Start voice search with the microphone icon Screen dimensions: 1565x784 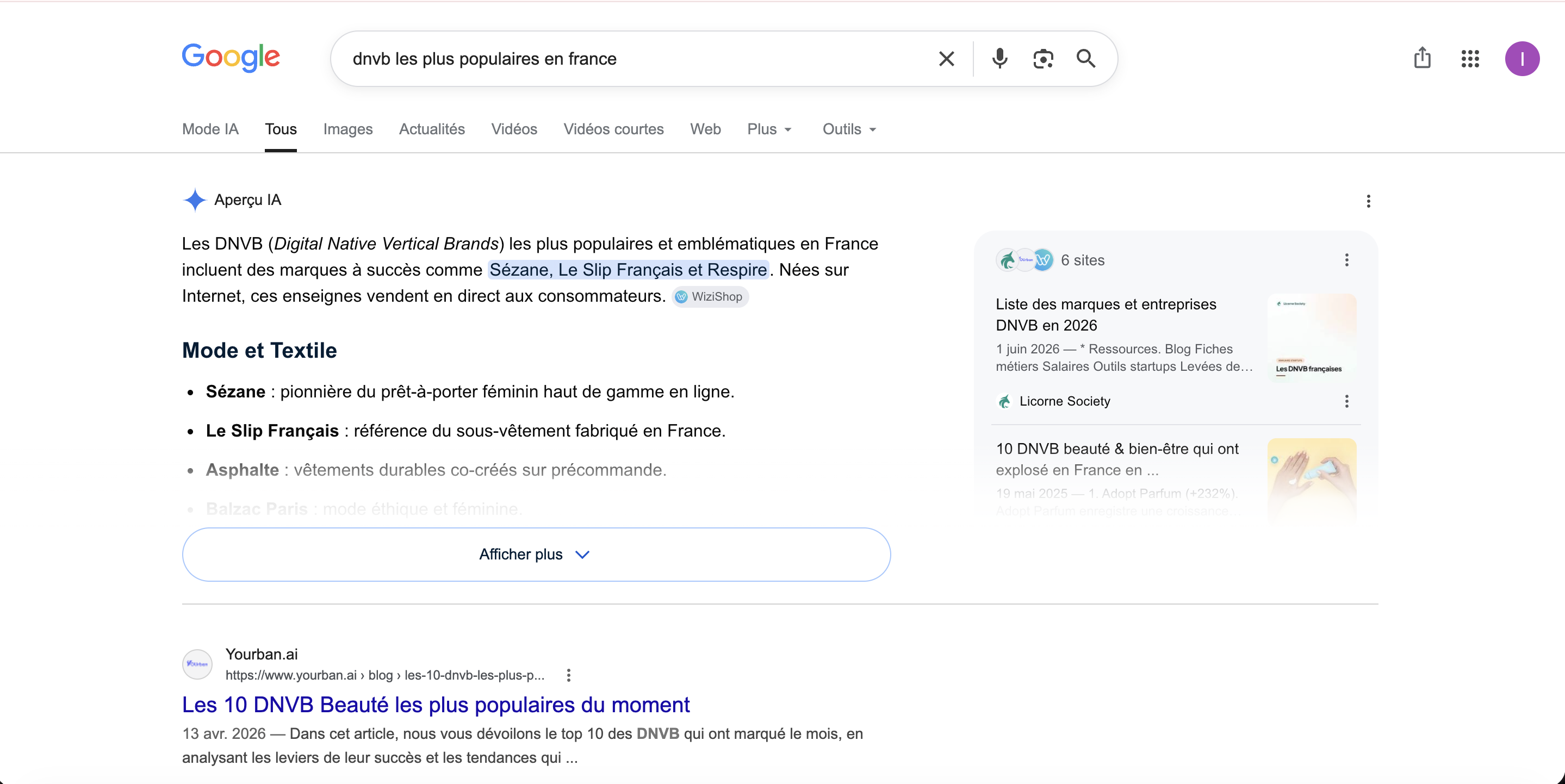click(999, 59)
